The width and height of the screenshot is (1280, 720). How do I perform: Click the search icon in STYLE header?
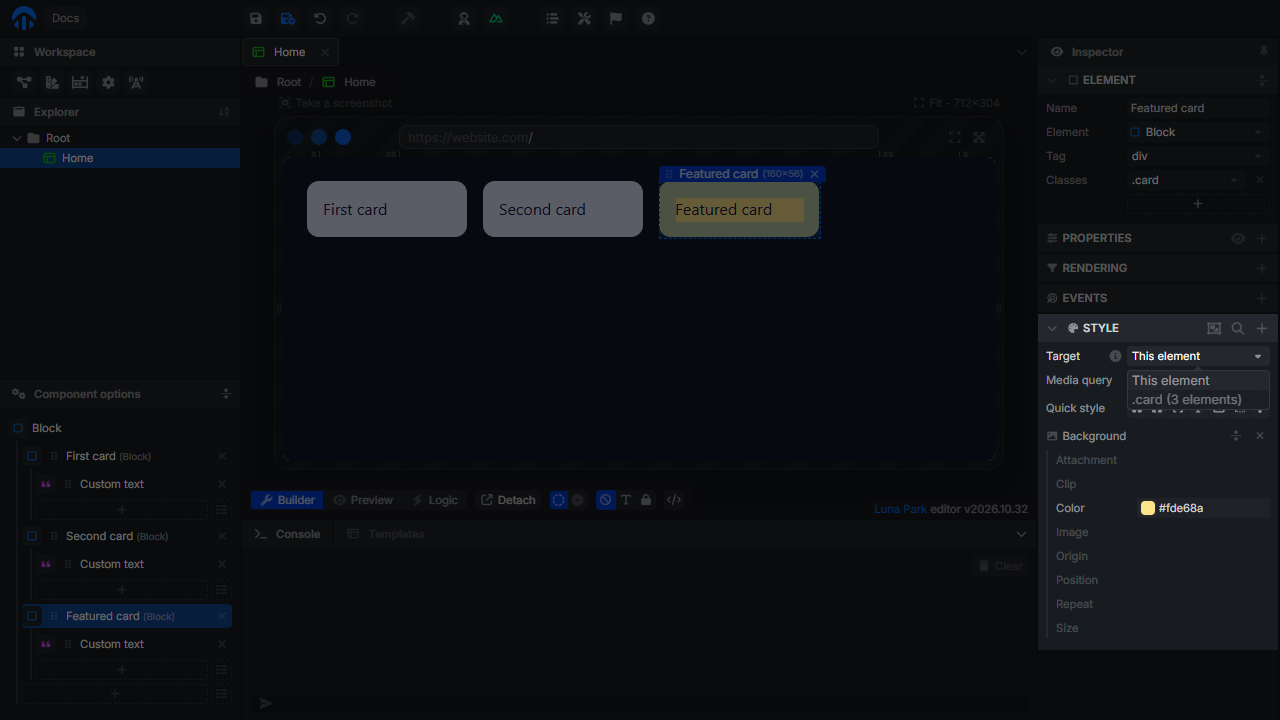[1238, 328]
